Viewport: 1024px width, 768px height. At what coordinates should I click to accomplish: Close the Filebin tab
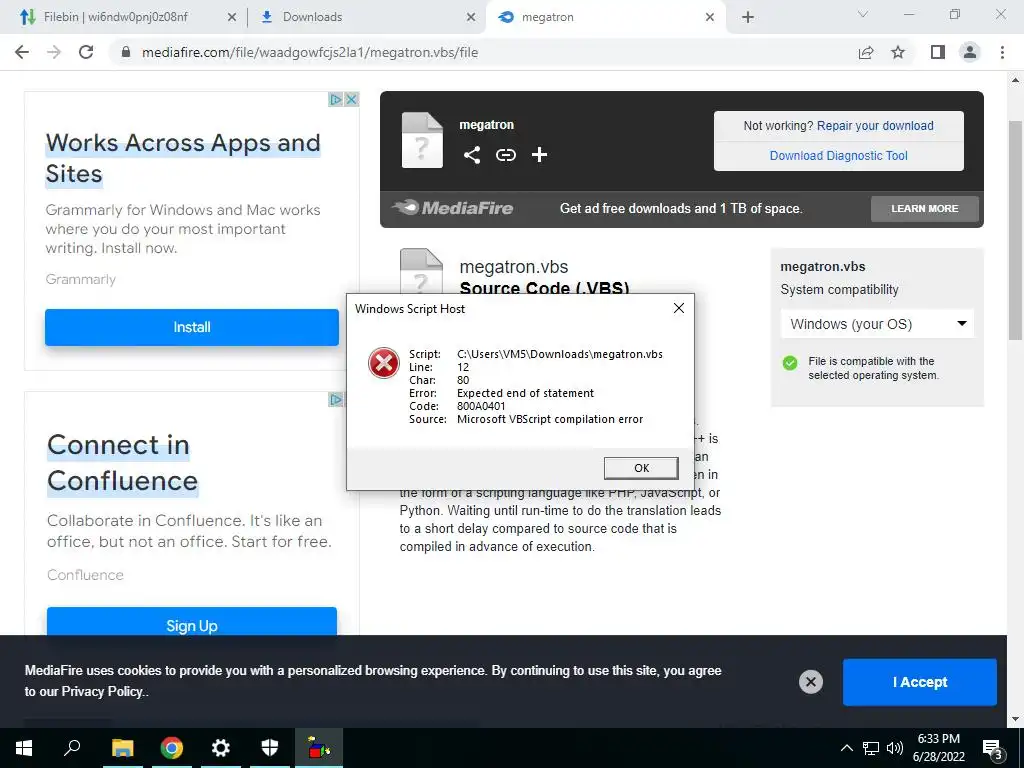pyautogui.click(x=231, y=17)
